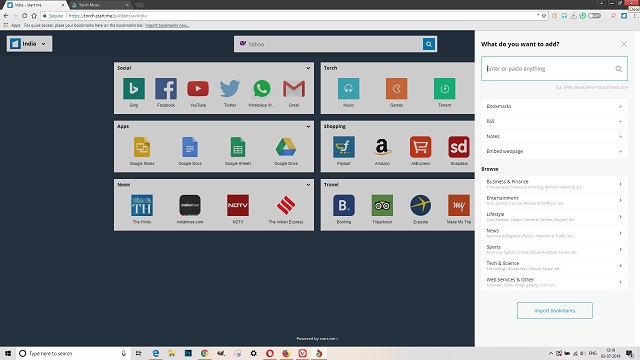Open the Tripadvisor travel shortcut
The image size is (640, 360).
(x=382, y=205)
